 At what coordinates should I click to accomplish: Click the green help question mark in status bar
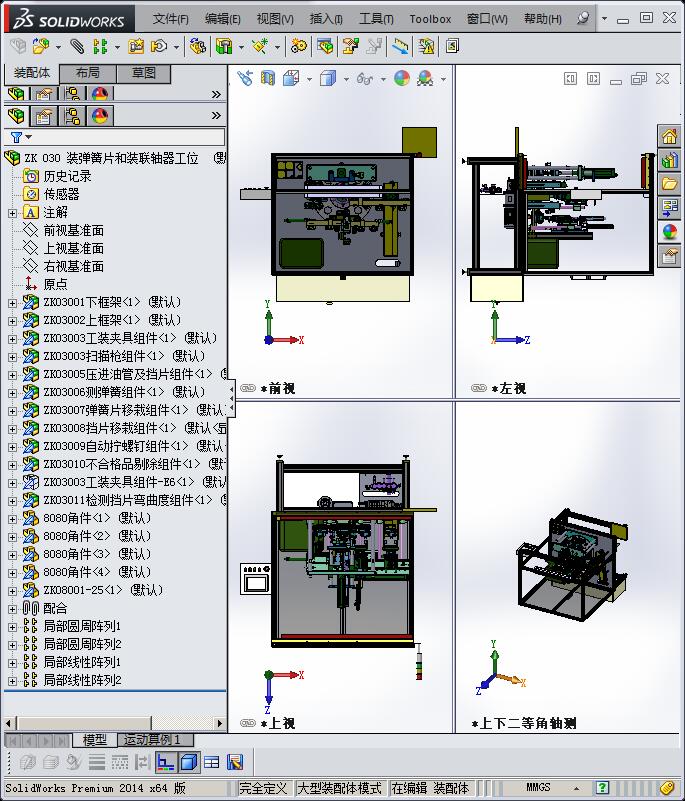602,788
